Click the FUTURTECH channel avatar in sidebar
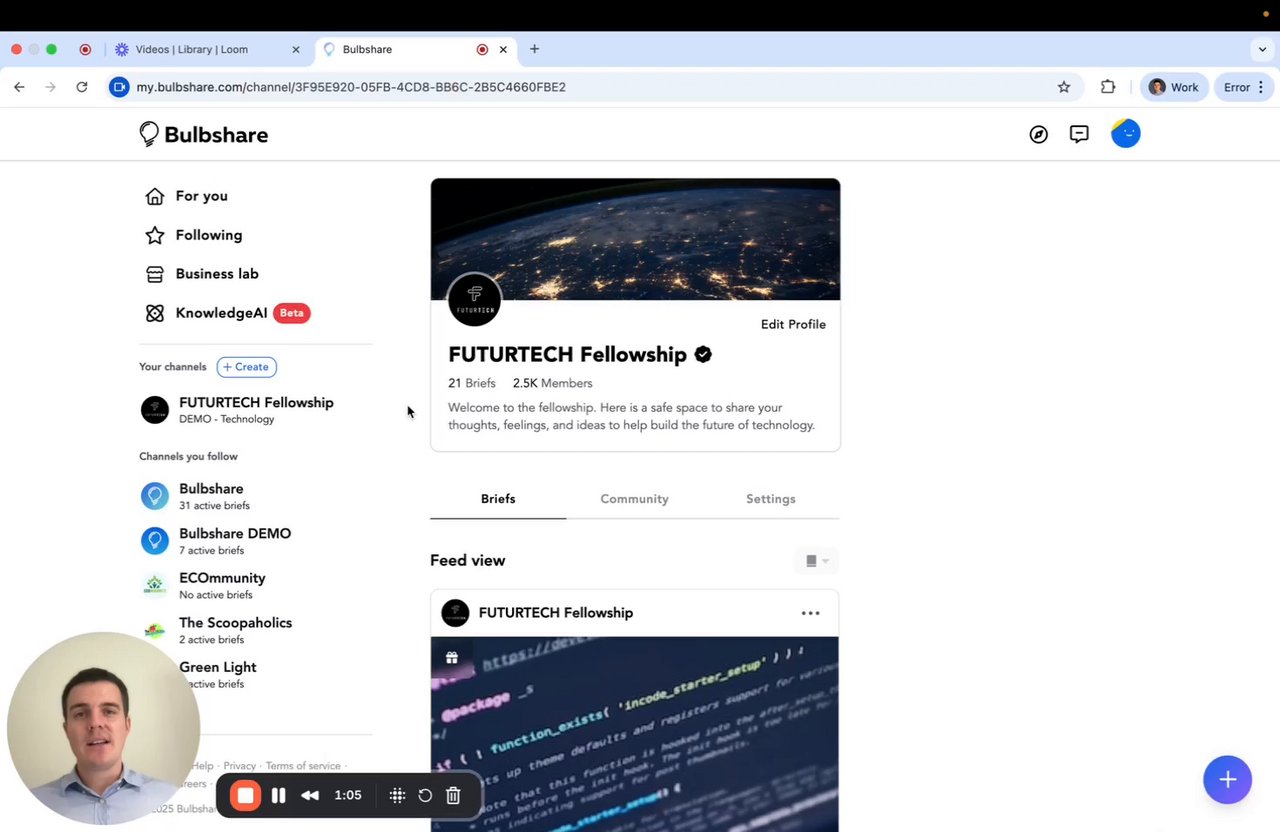 pos(155,410)
